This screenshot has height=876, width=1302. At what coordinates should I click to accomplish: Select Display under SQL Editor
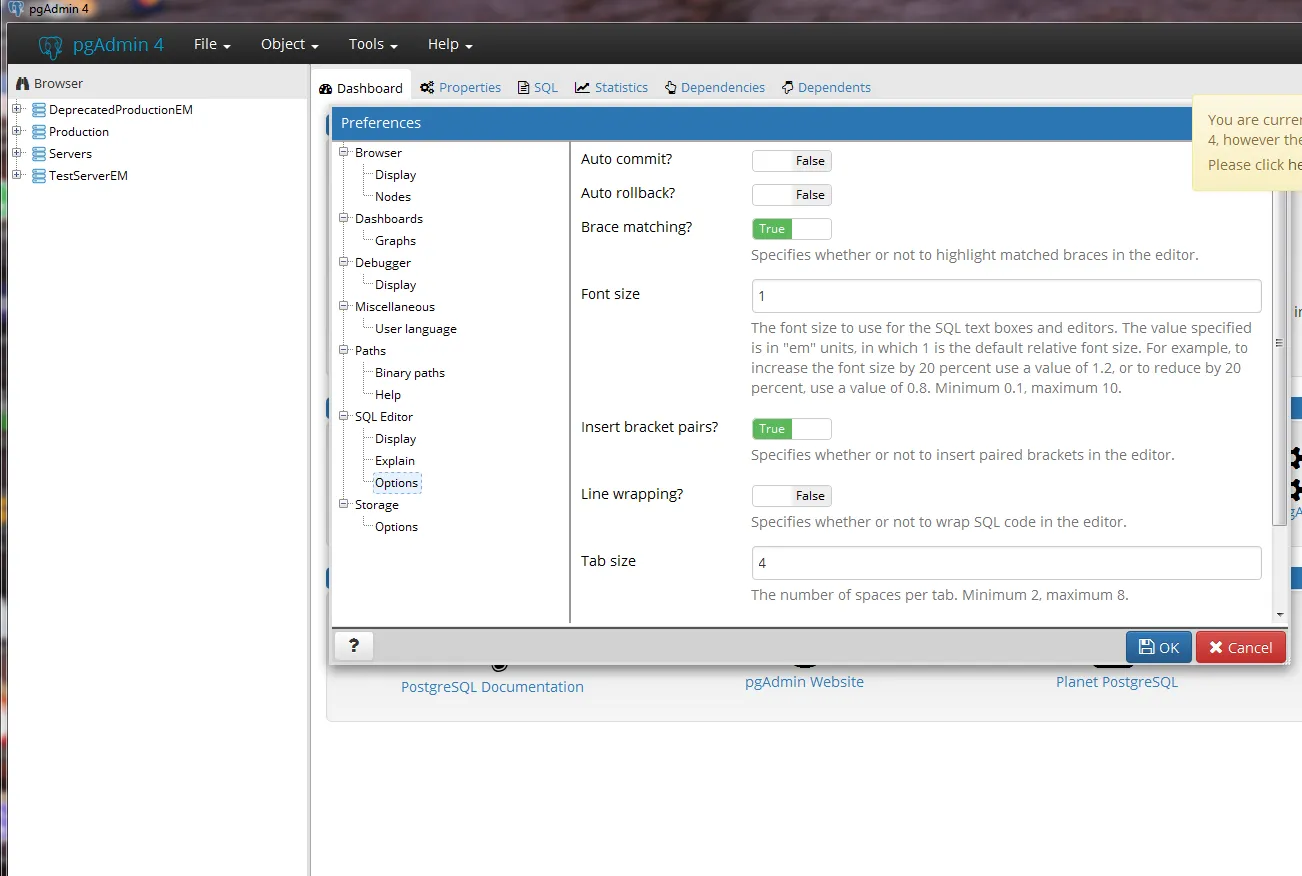click(396, 439)
